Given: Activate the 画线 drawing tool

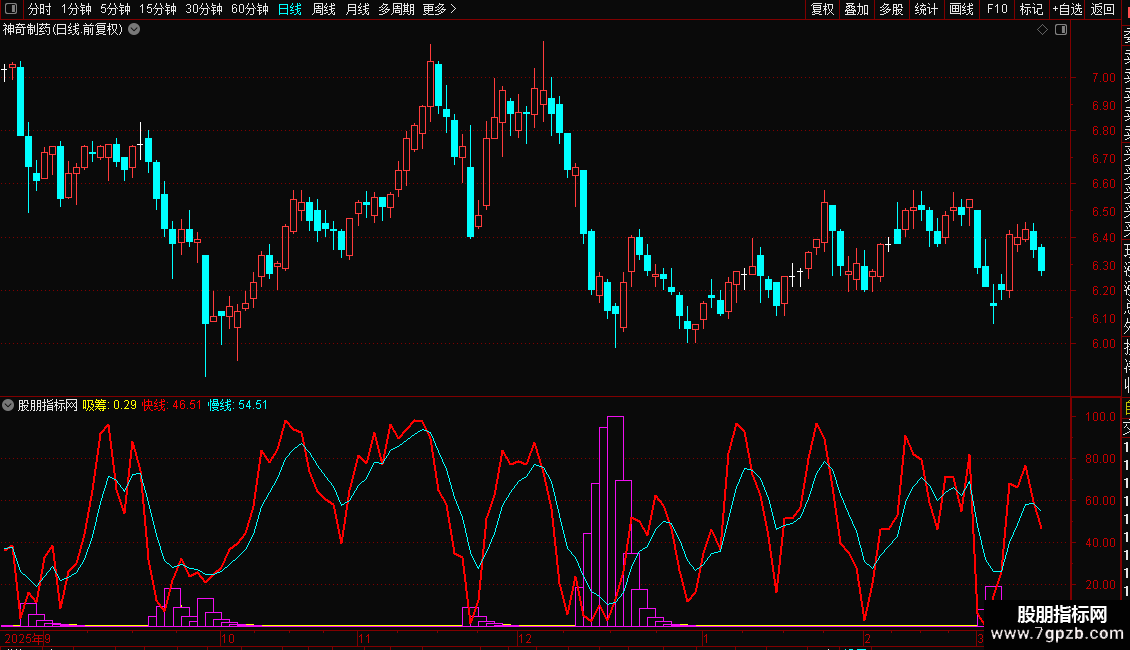Looking at the screenshot, I should (x=961, y=9).
